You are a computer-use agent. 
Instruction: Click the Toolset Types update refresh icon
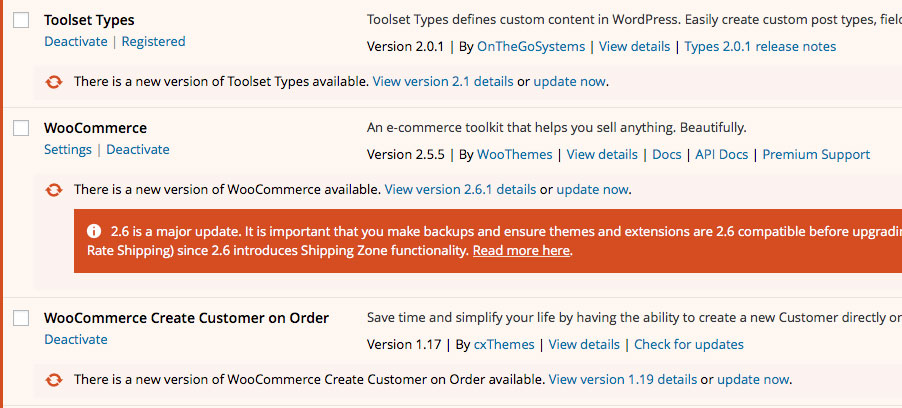(x=53, y=82)
